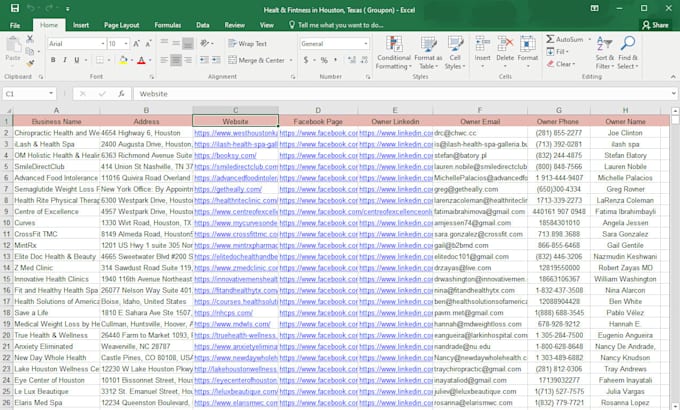Click the Decrease Indent icon
The height and width of the screenshot is (410, 680).
pyautogui.click(x=204, y=60)
